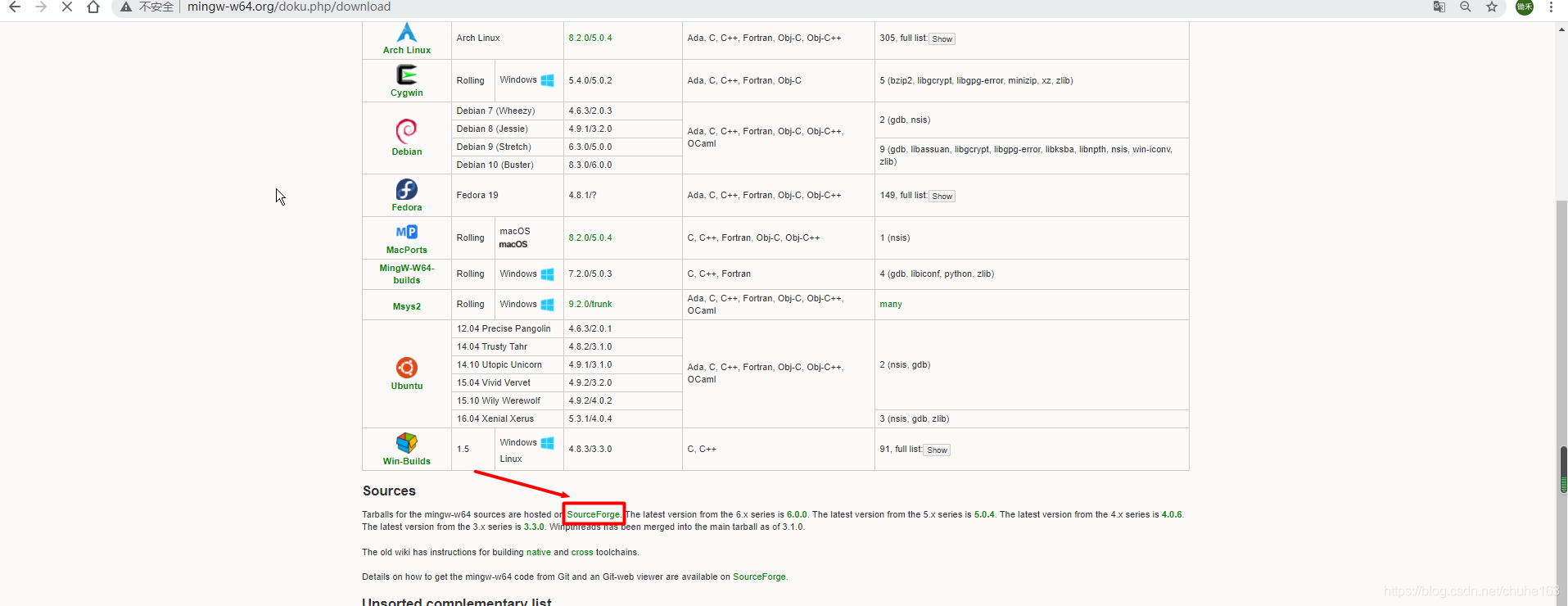1568x606 pixels.
Task: Open the Msys2 link
Action: (407, 306)
